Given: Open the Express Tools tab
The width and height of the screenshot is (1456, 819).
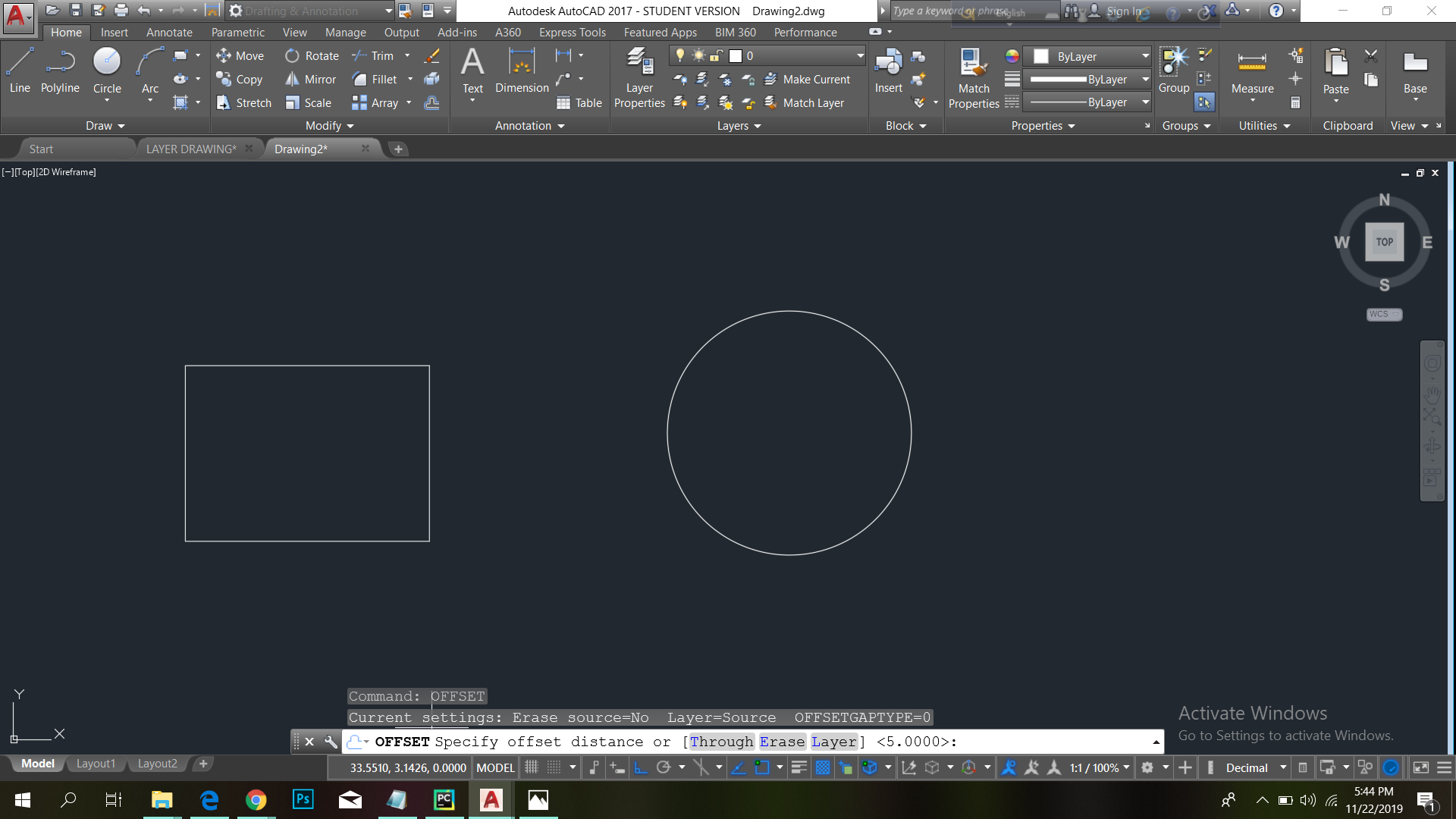Looking at the screenshot, I should point(573,32).
